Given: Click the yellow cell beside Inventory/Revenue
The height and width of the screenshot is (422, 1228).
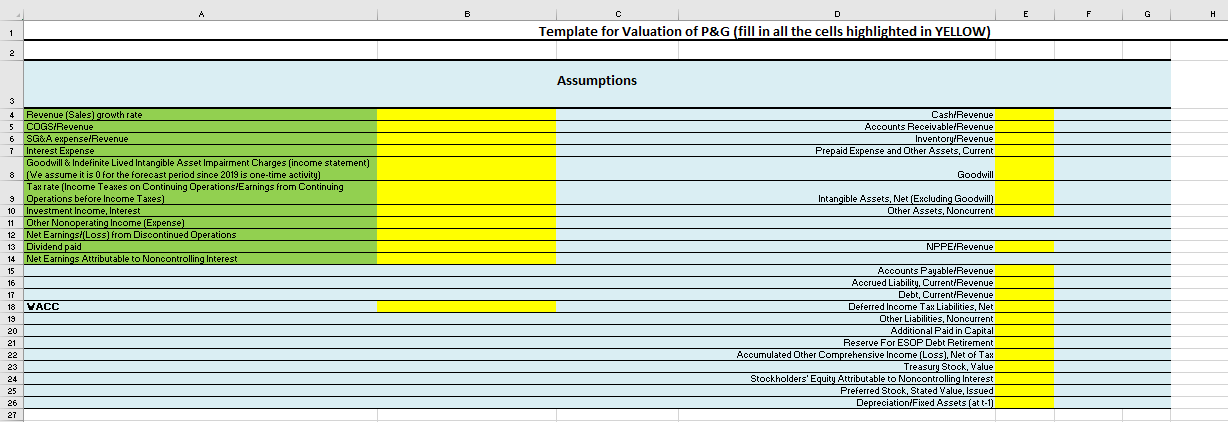Looking at the screenshot, I should coord(1024,139).
